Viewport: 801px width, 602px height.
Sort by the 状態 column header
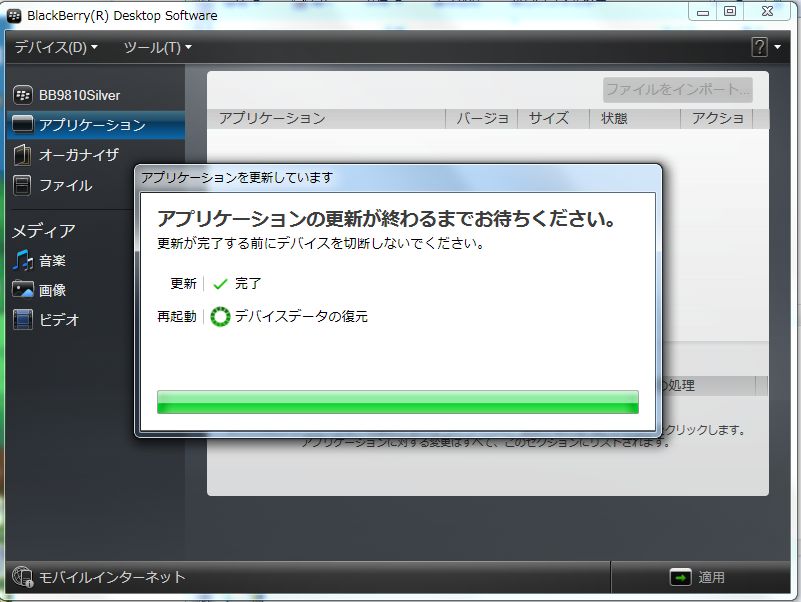tap(635, 119)
